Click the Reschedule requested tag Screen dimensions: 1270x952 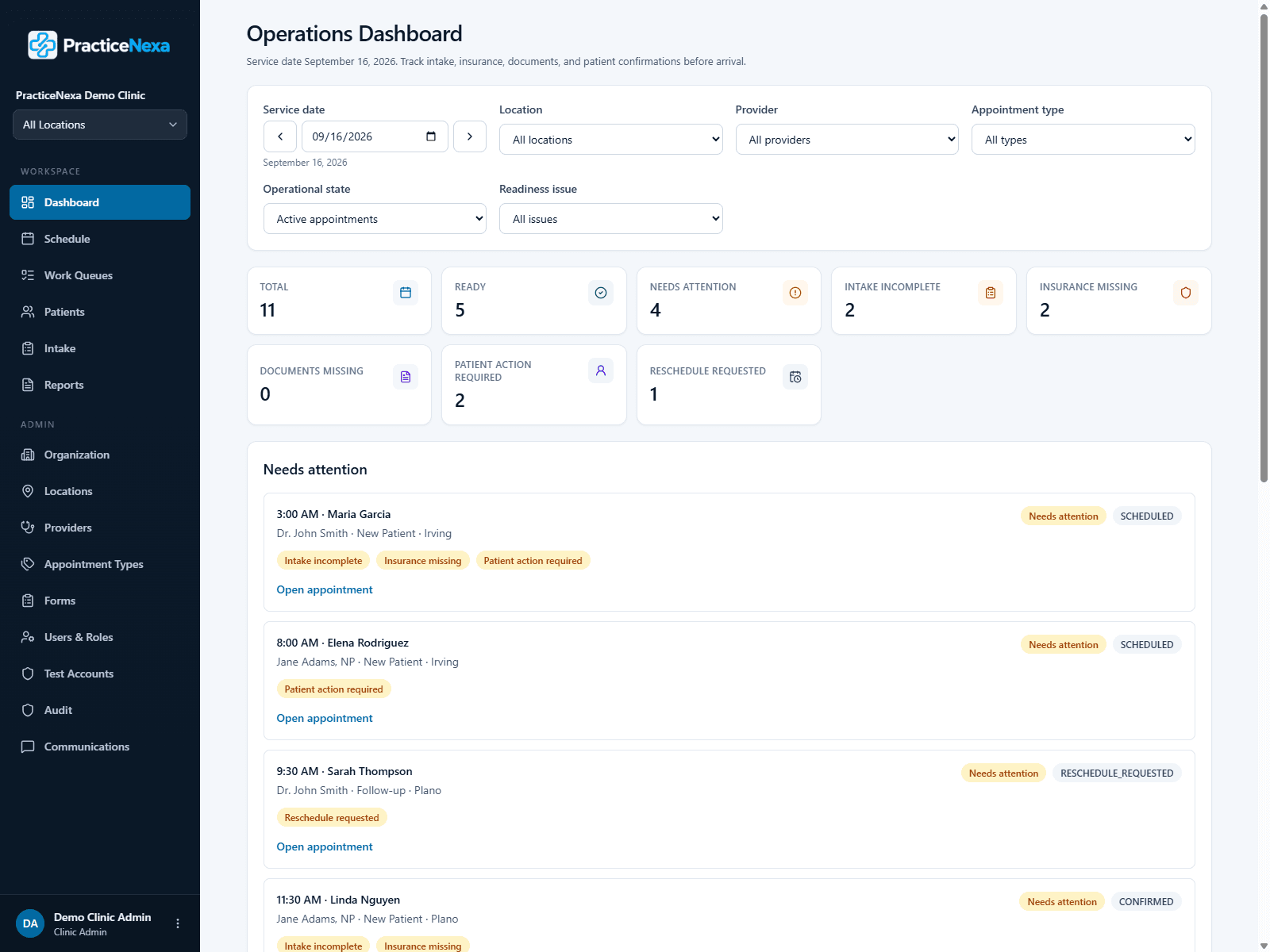[x=332, y=818]
